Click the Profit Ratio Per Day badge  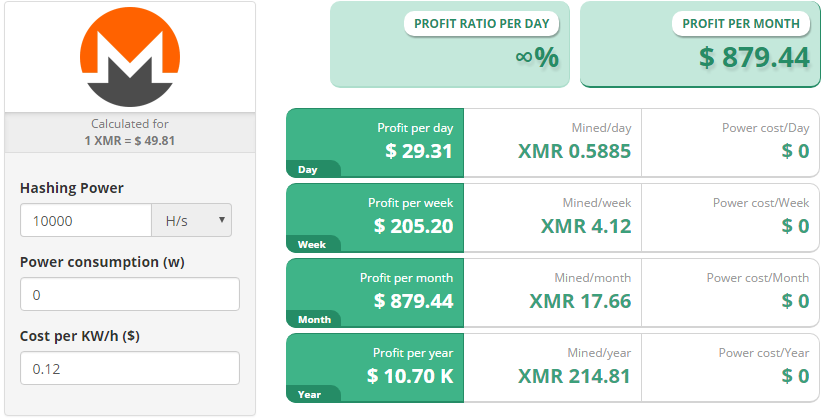click(481, 24)
